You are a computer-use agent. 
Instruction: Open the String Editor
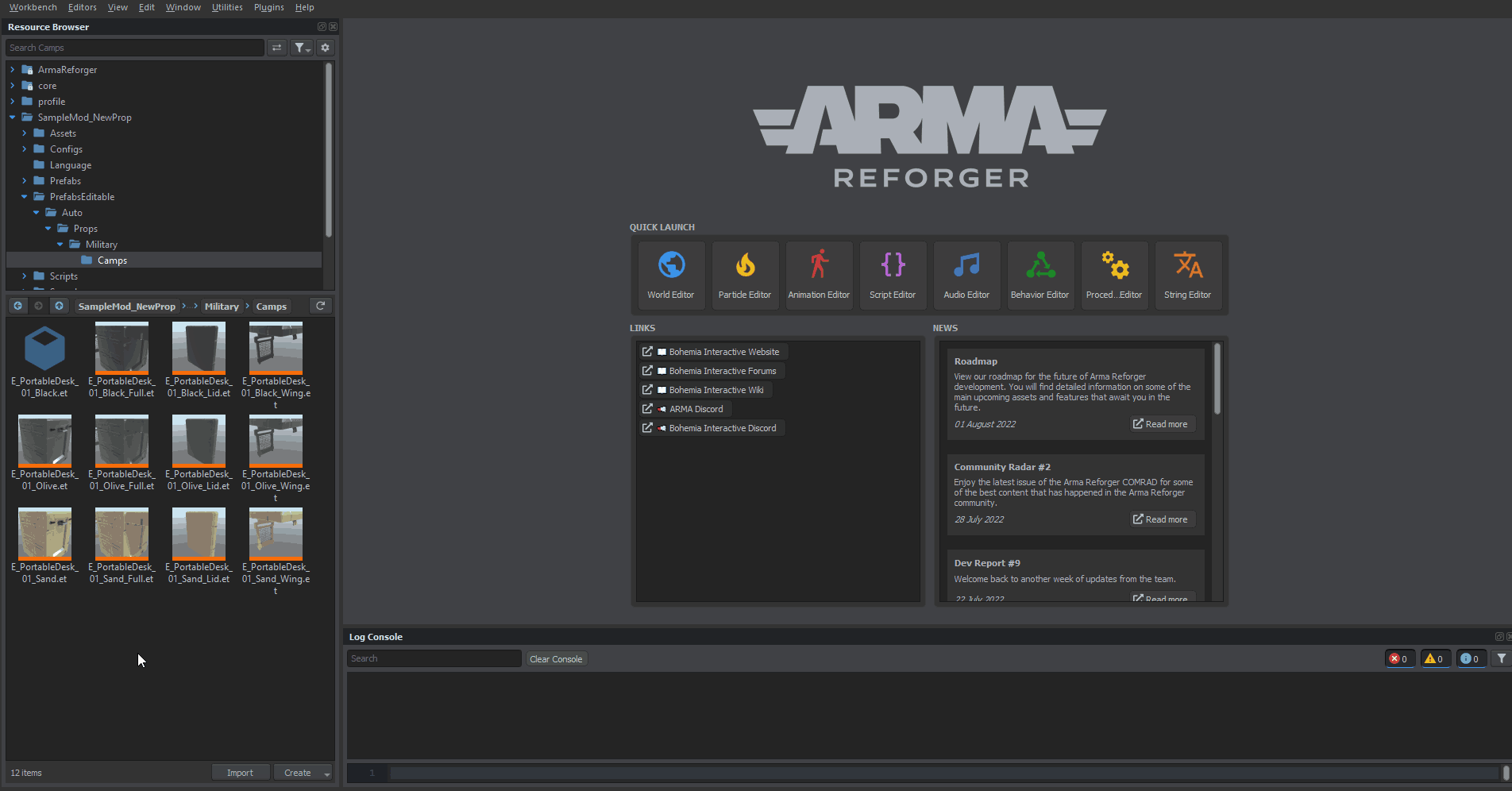pos(1188,275)
